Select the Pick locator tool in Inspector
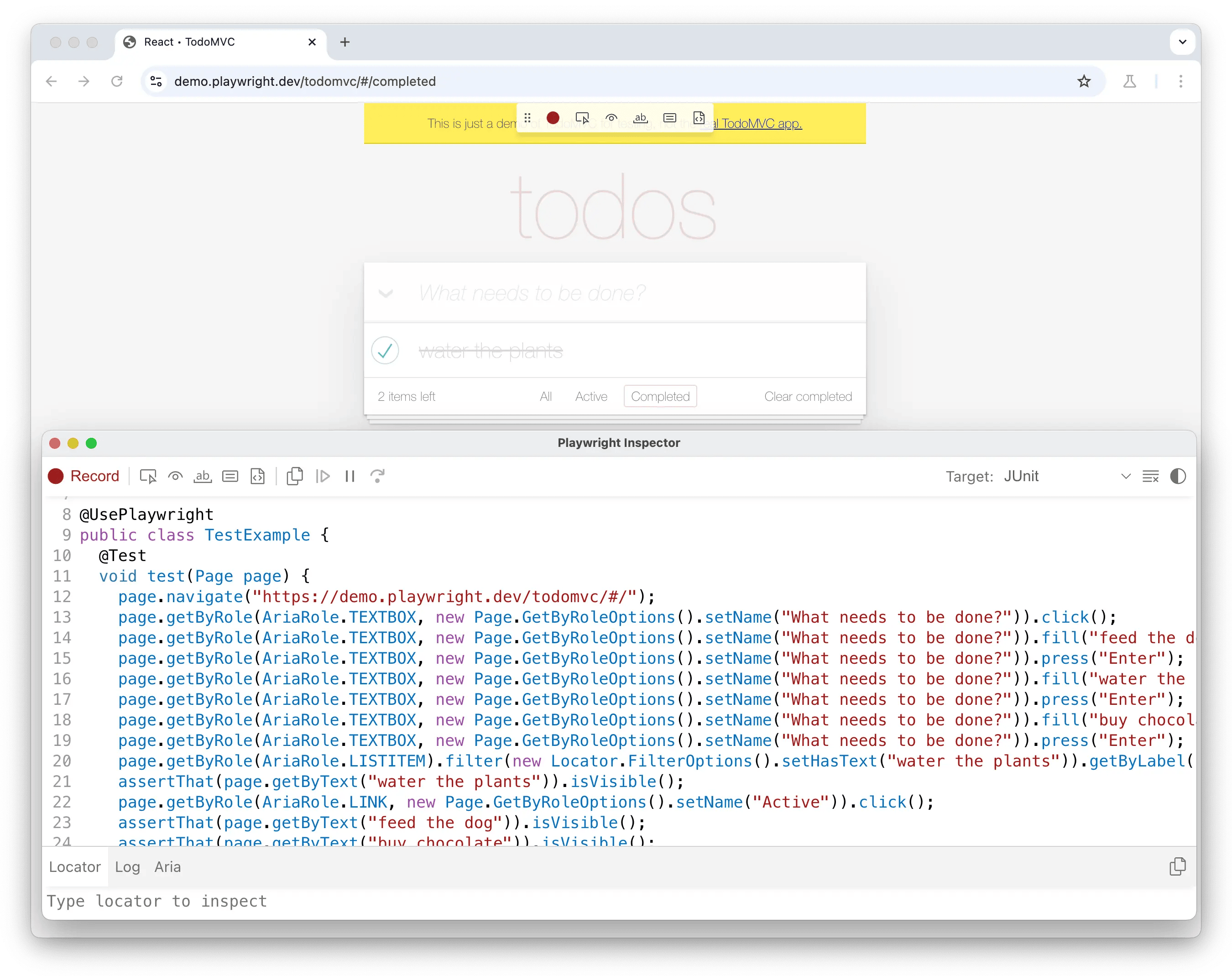 click(x=148, y=476)
